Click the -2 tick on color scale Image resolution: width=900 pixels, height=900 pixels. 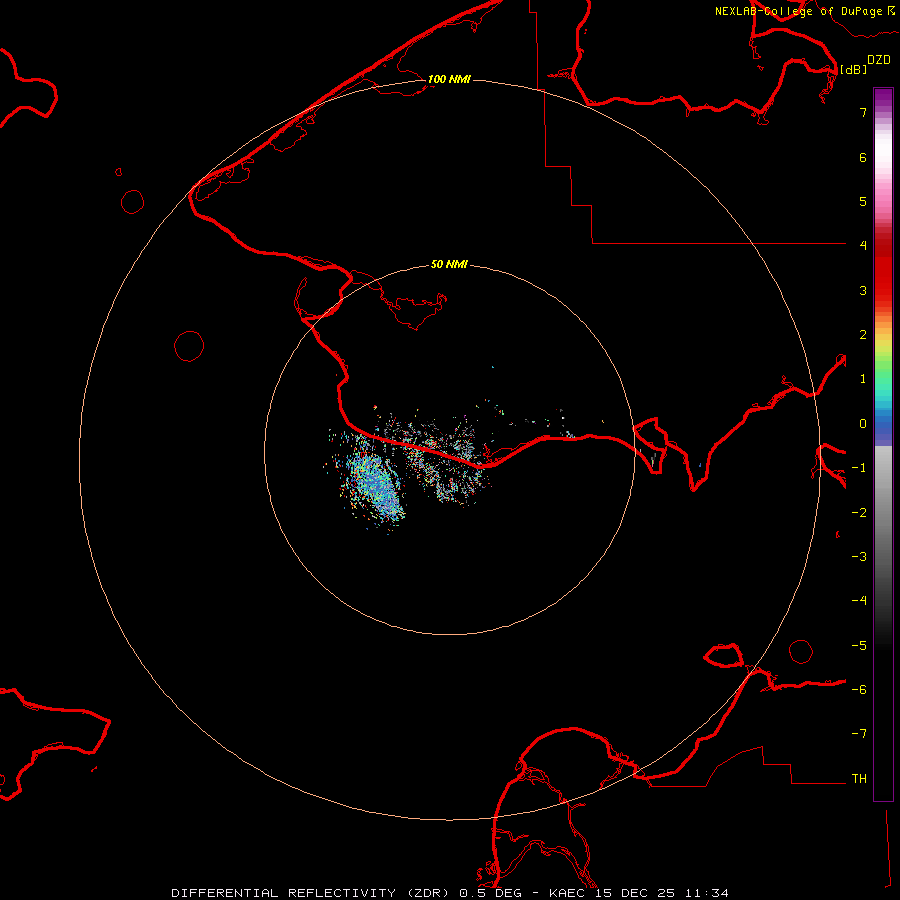click(x=859, y=513)
